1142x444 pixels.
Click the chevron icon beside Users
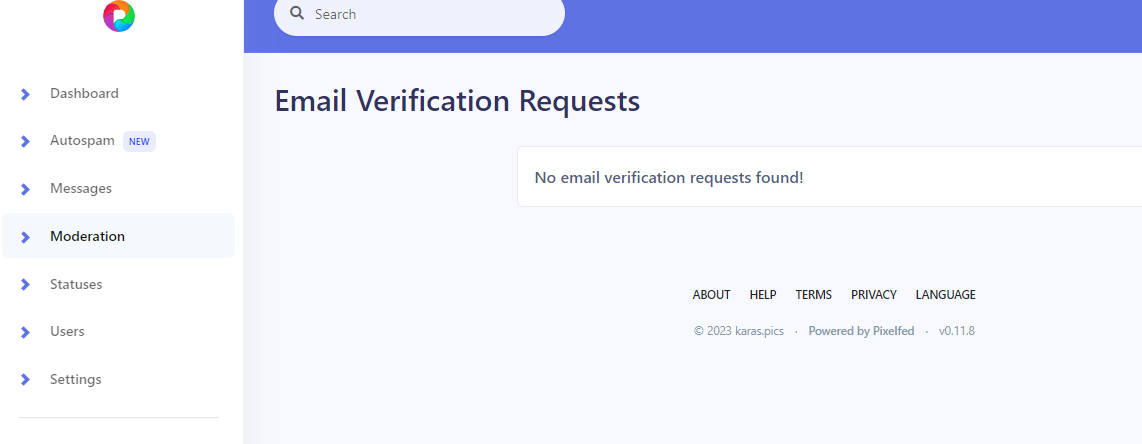pyautogui.click(x=25, y=332)
